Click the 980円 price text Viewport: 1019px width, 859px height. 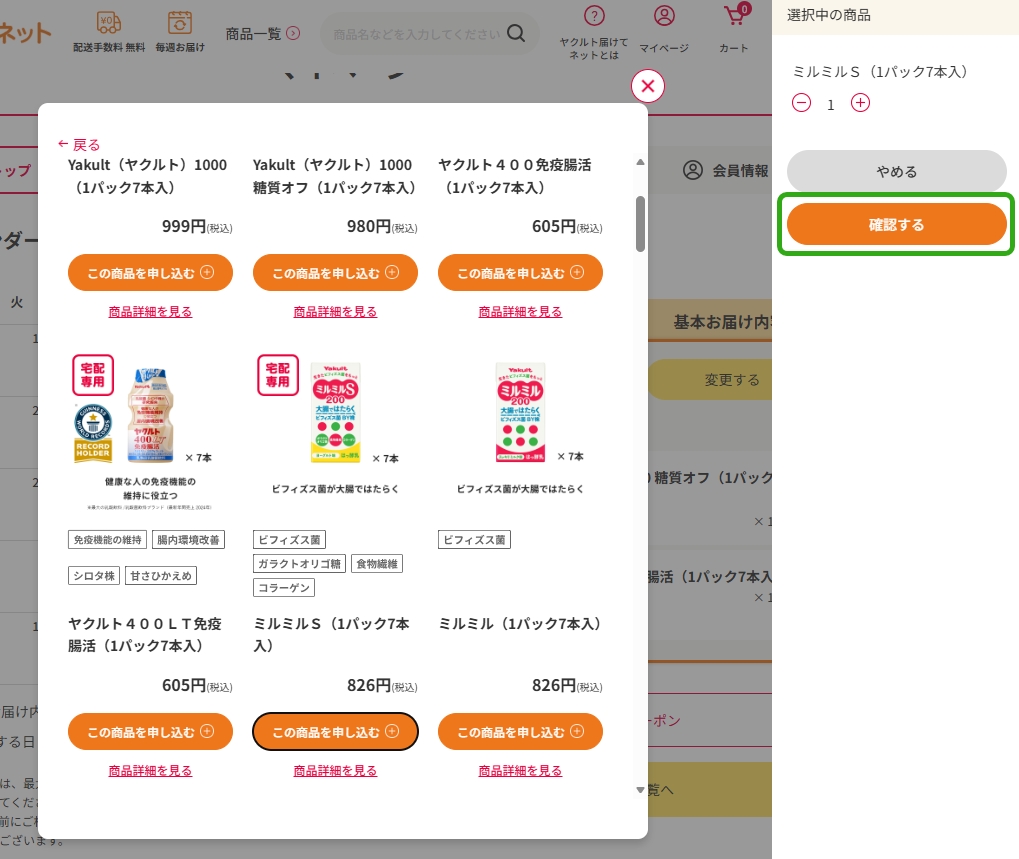(382, 227)
